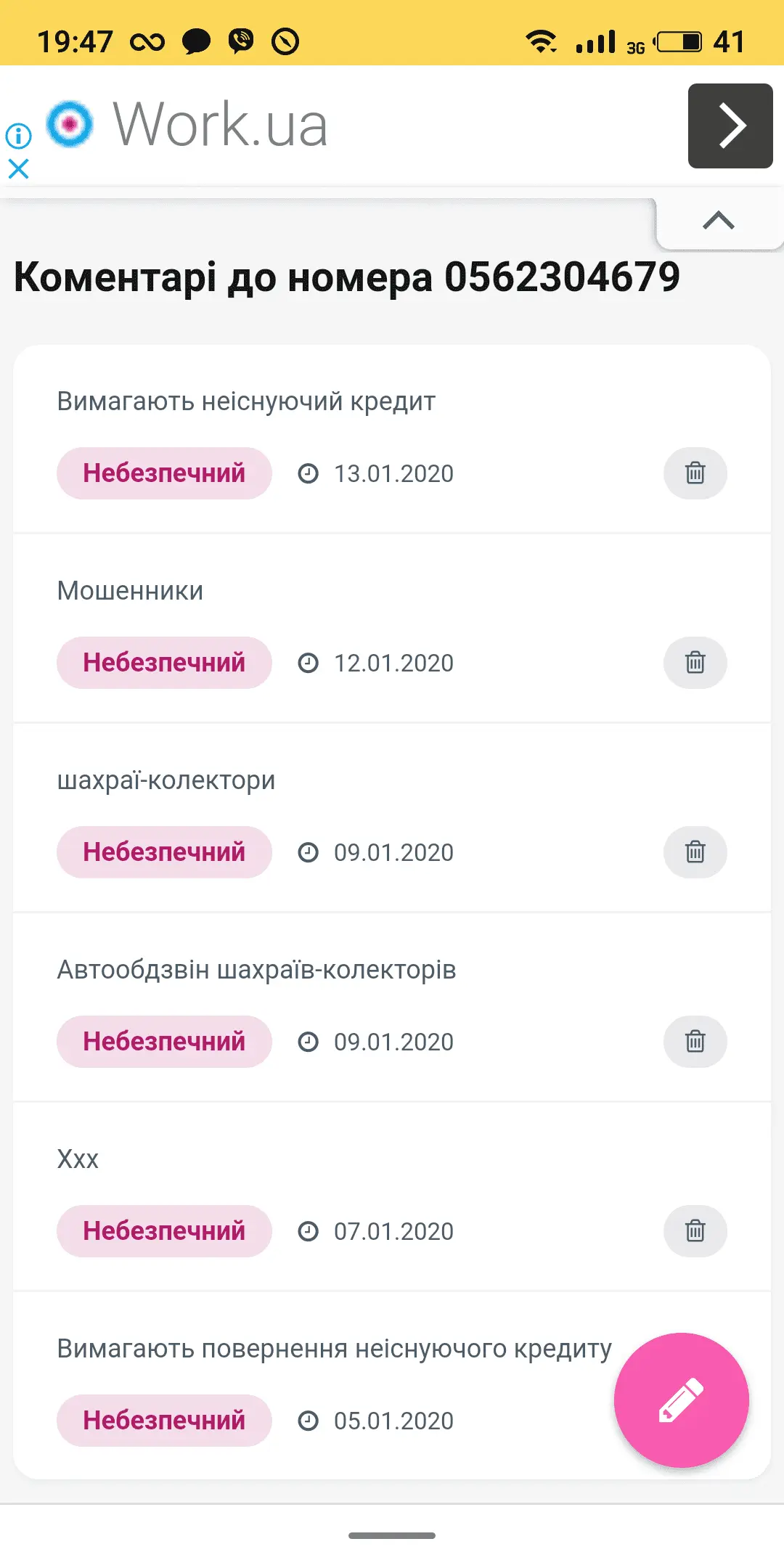Screen dimensions: 784x1568
Task: Tap the clock icon beside 12.01.2020
Action: tap(309, 663)
